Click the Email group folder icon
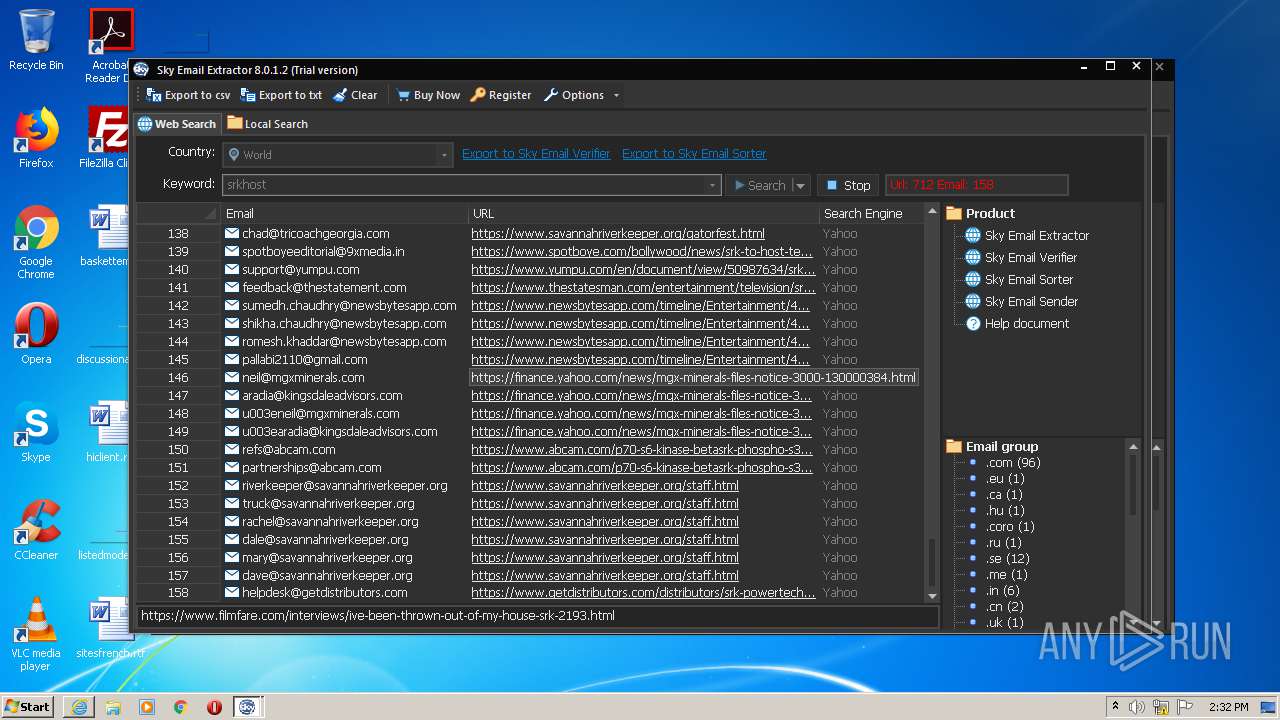1280x720 pixels. click(x=954, y=446)
